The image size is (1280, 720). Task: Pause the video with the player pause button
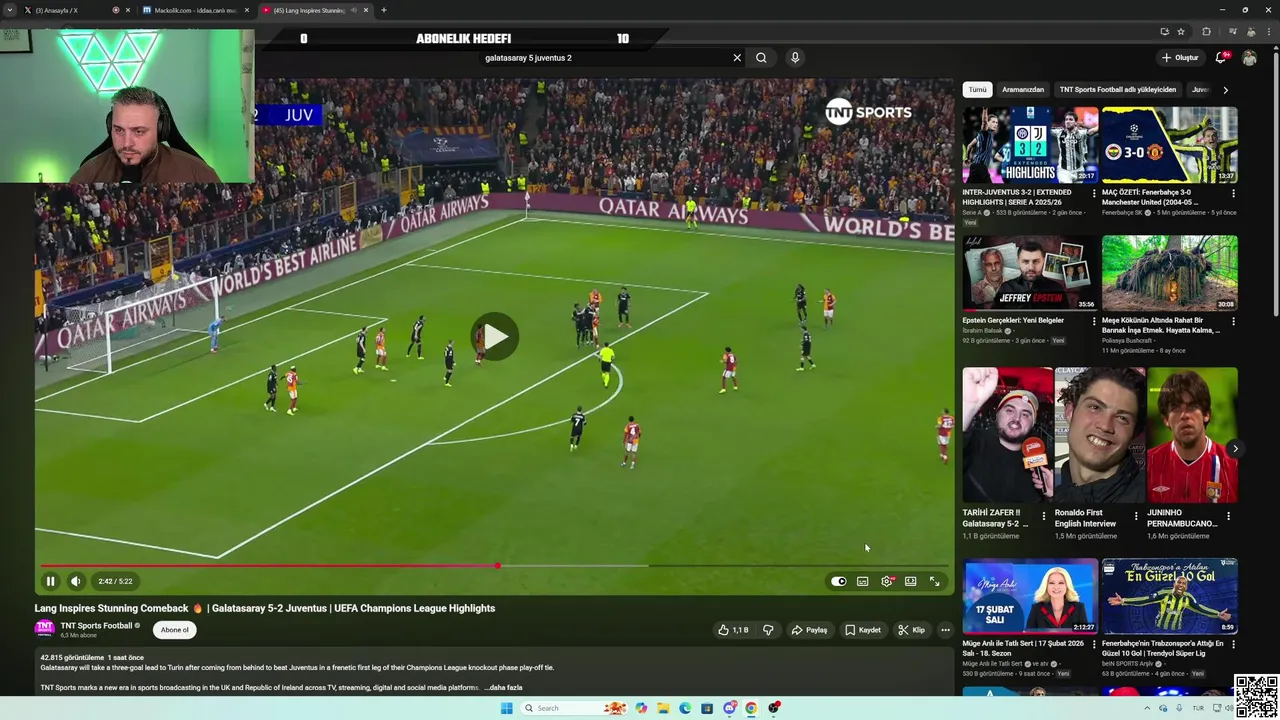[50, 581]
